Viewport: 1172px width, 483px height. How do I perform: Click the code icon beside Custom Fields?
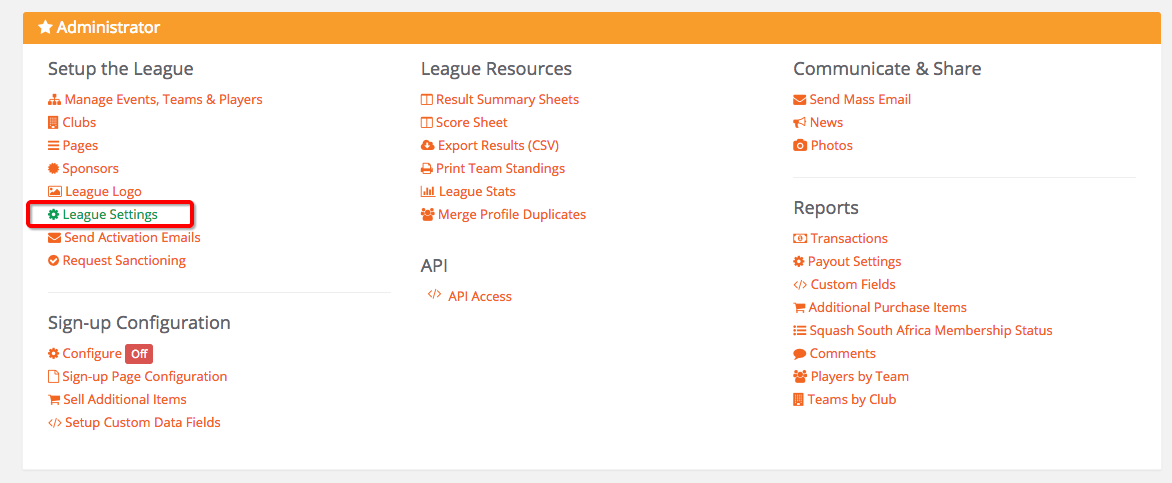click(800, 285)
